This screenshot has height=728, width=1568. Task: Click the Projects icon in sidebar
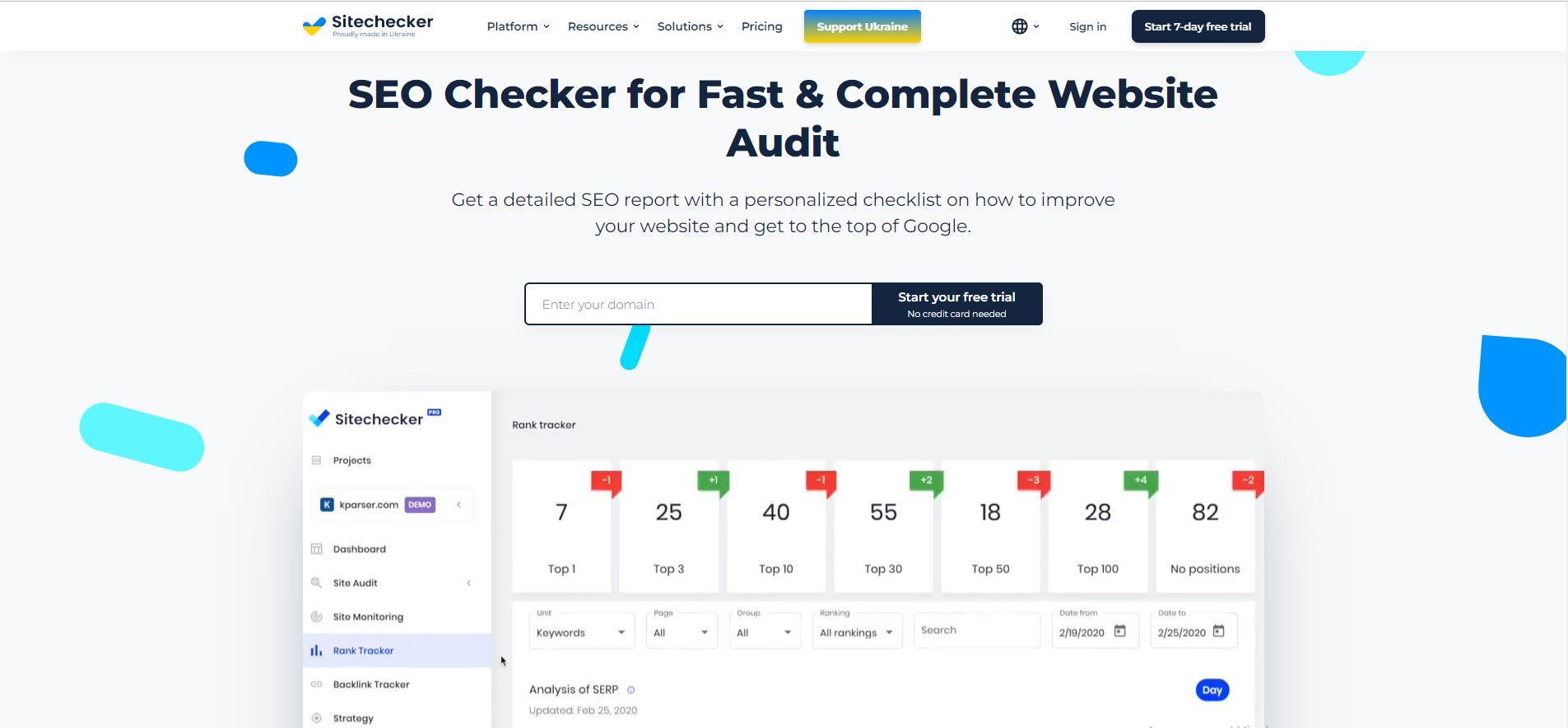click(316, 460)
